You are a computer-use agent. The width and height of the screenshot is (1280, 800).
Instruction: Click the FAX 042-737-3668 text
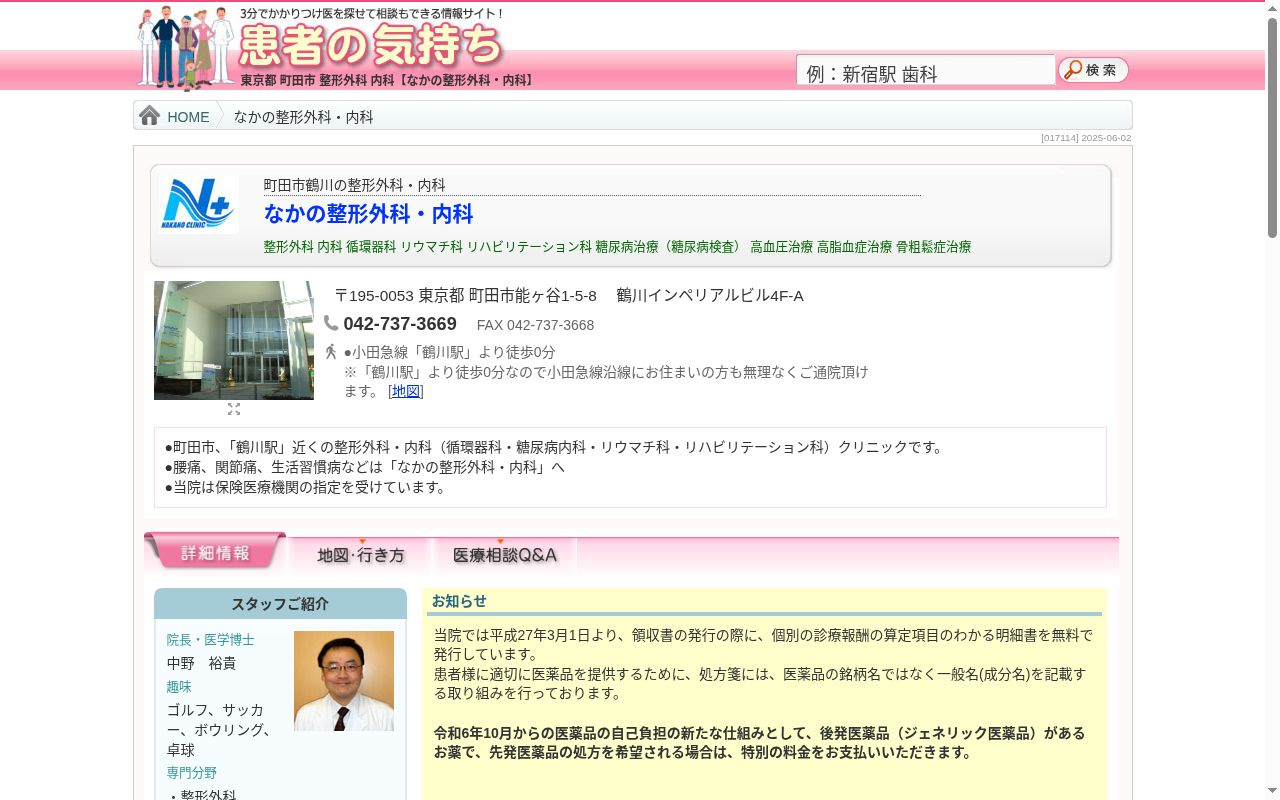[535, 325]
